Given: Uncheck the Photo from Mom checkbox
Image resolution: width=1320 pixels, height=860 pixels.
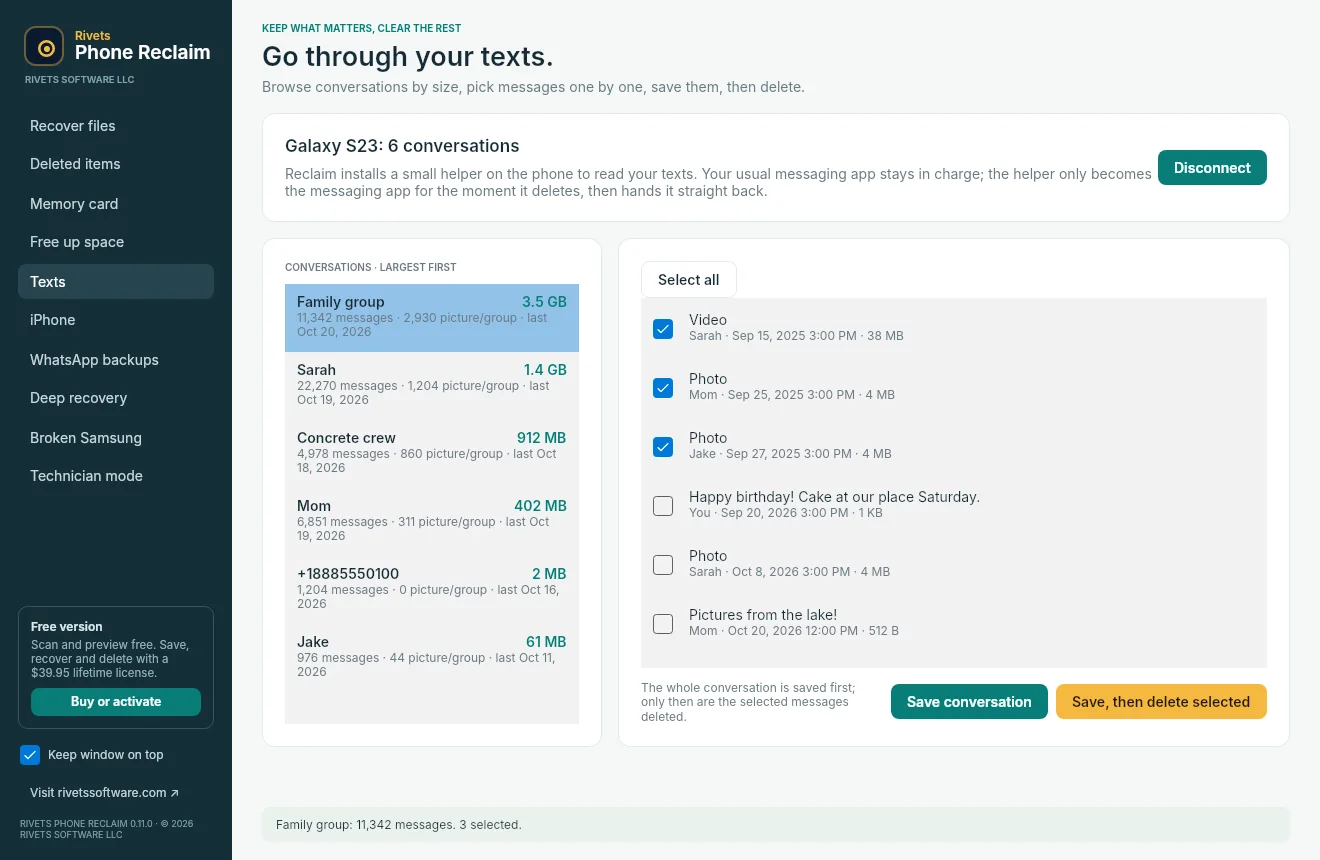Looking at the screenshot, I should (x=663, y=388).
